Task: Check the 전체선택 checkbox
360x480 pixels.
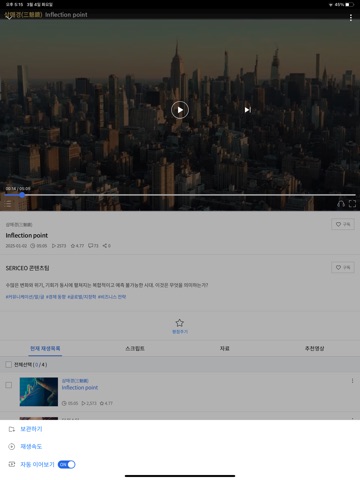Action: pyautogui.click(x=9, y=365)
